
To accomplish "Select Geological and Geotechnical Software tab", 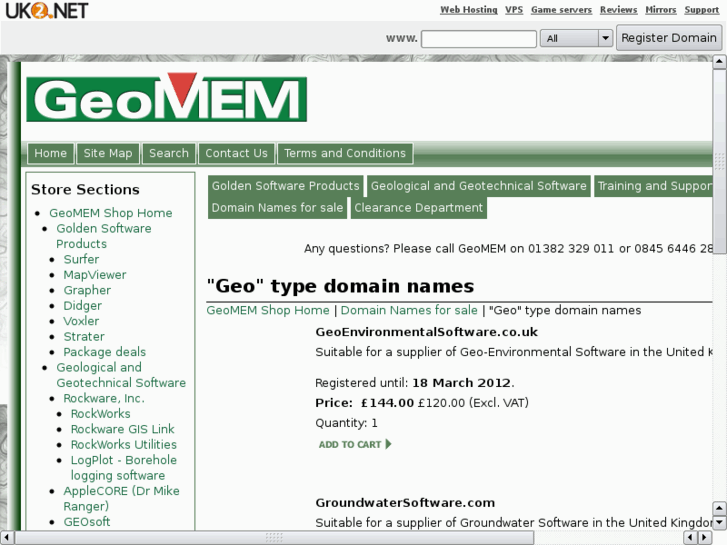I will coord(478,186).
